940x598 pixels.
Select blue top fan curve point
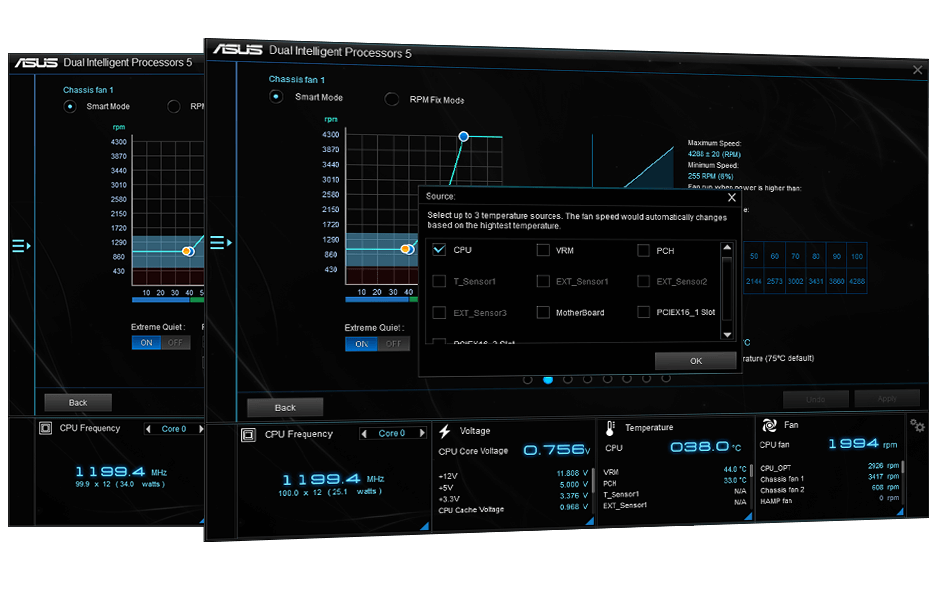coord(463,137)
